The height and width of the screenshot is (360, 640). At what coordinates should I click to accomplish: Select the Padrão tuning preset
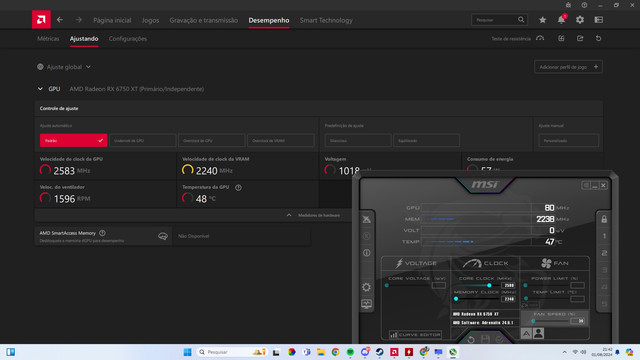[x=73, y=140]
